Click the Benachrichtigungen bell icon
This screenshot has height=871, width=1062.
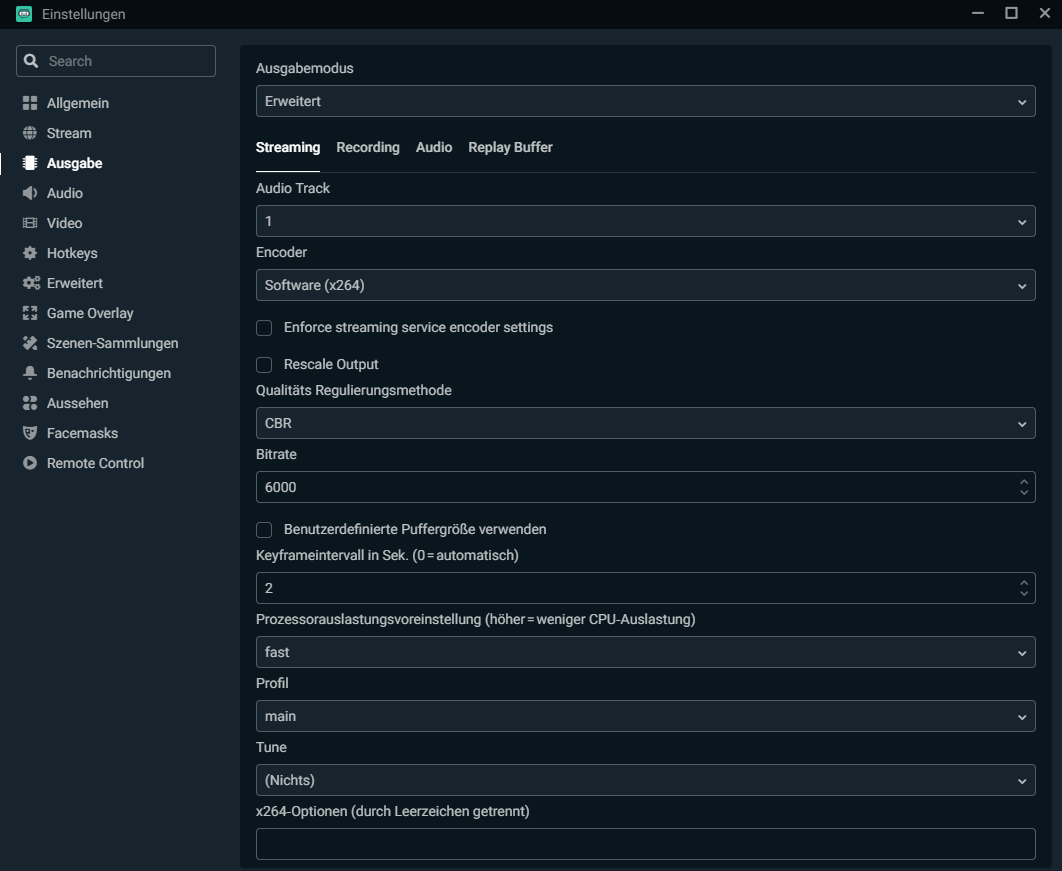pos(30,373)
